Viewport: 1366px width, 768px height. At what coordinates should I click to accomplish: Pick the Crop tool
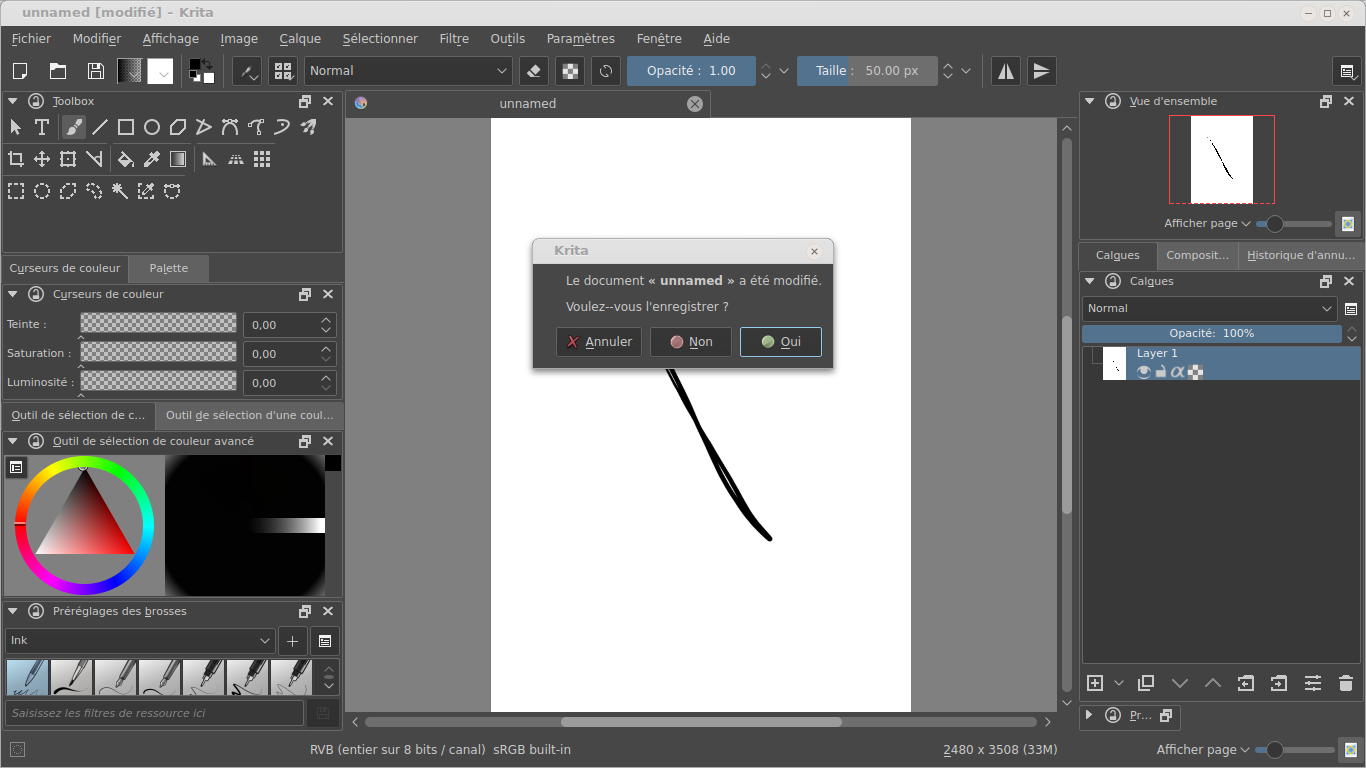click(x=16, y=159)
